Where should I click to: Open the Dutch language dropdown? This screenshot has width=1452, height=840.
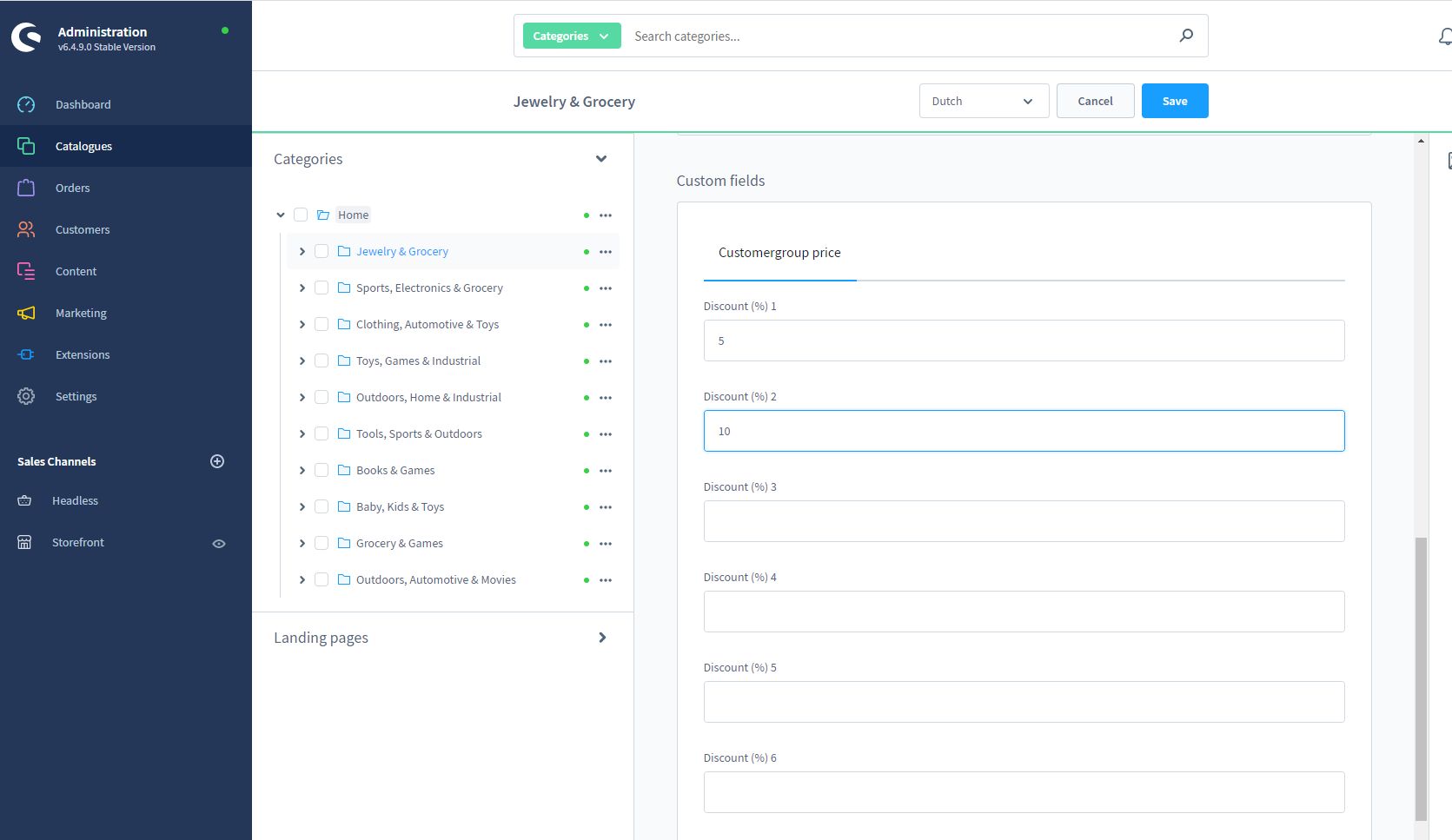[x=984, y=101]
